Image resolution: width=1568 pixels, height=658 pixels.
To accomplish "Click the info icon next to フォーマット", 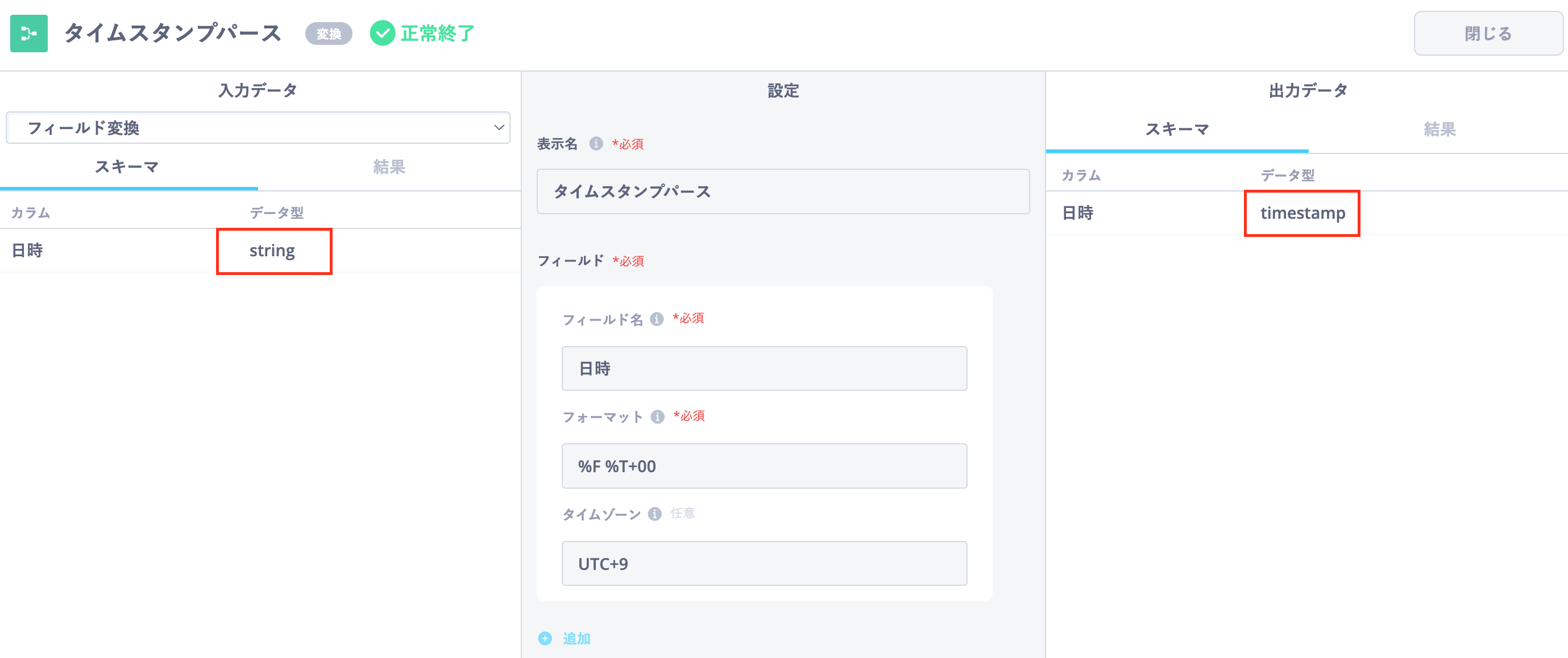I will click(x=657, y=417).
